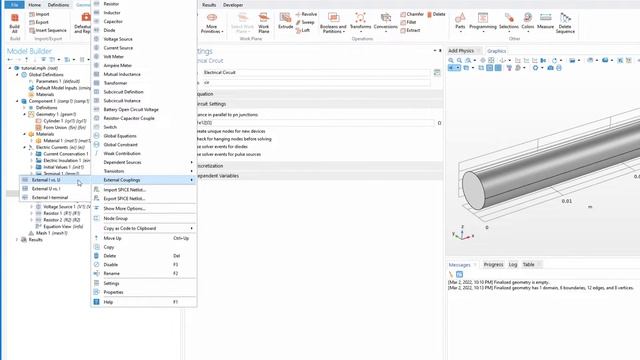
Task: Click the Electrical Circuit label field
Action: point(316,72)
